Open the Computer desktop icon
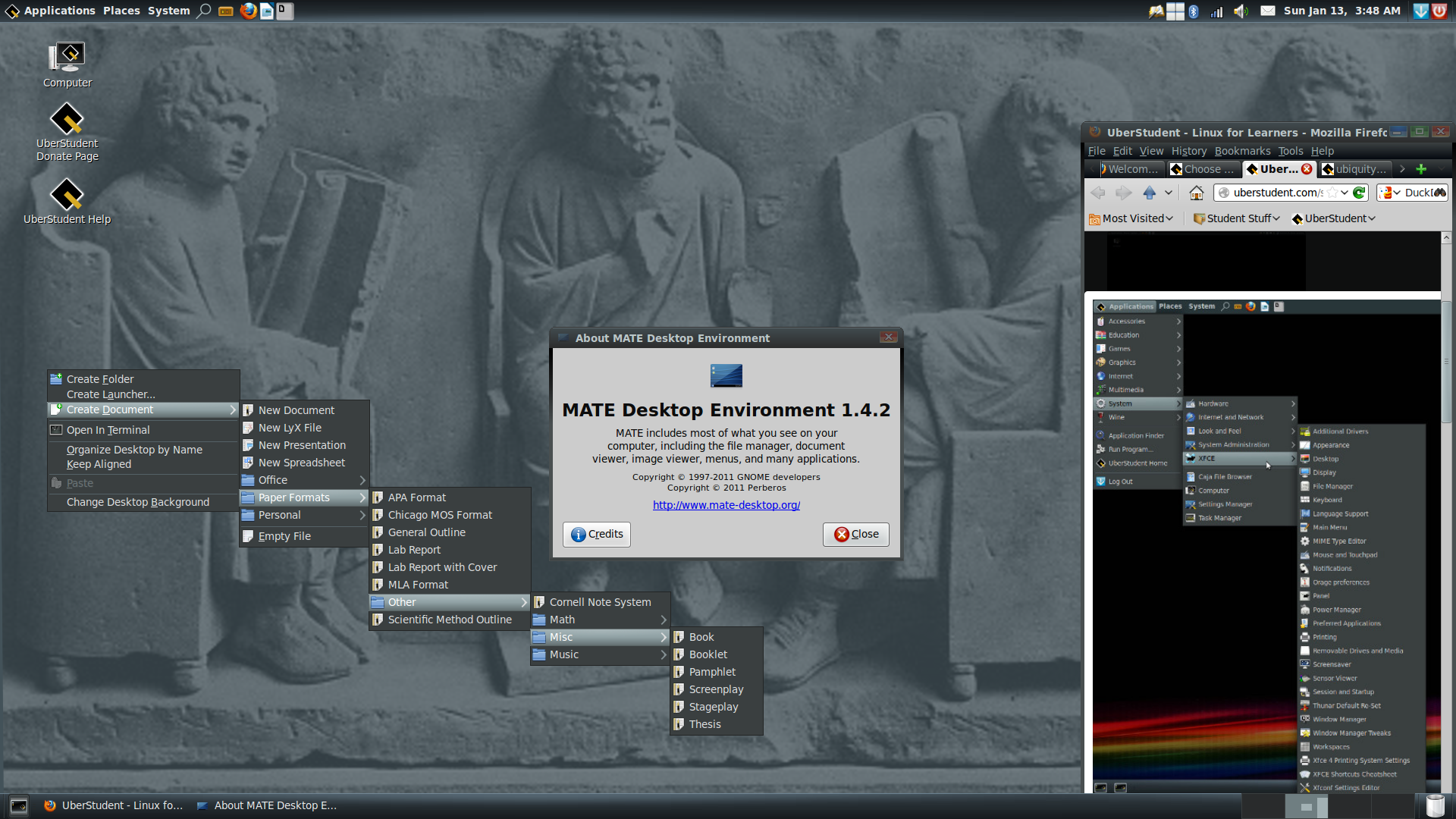This screenshot has width=1456, height=819. [x=67, y=65]
